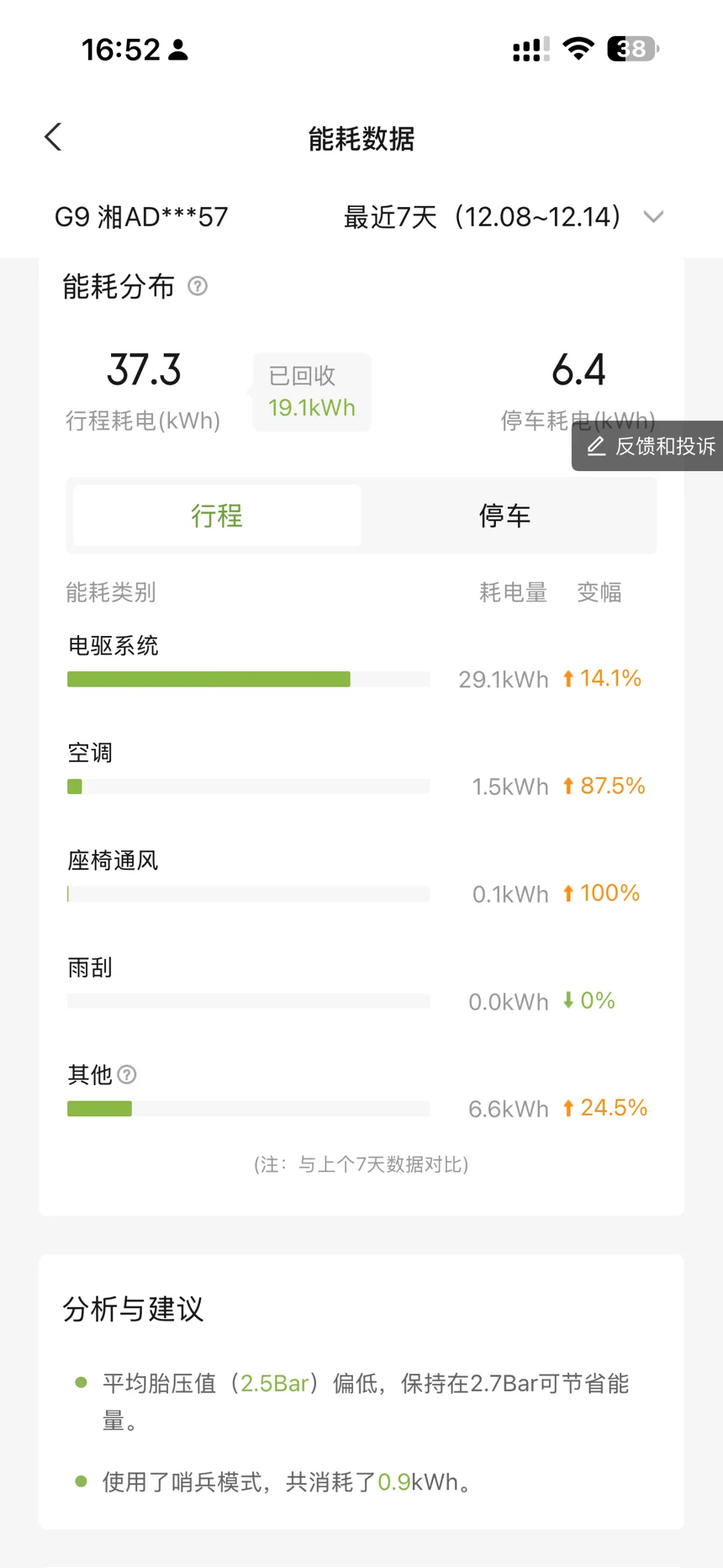Tap question mark icon next to 其他

(127, 1074)
